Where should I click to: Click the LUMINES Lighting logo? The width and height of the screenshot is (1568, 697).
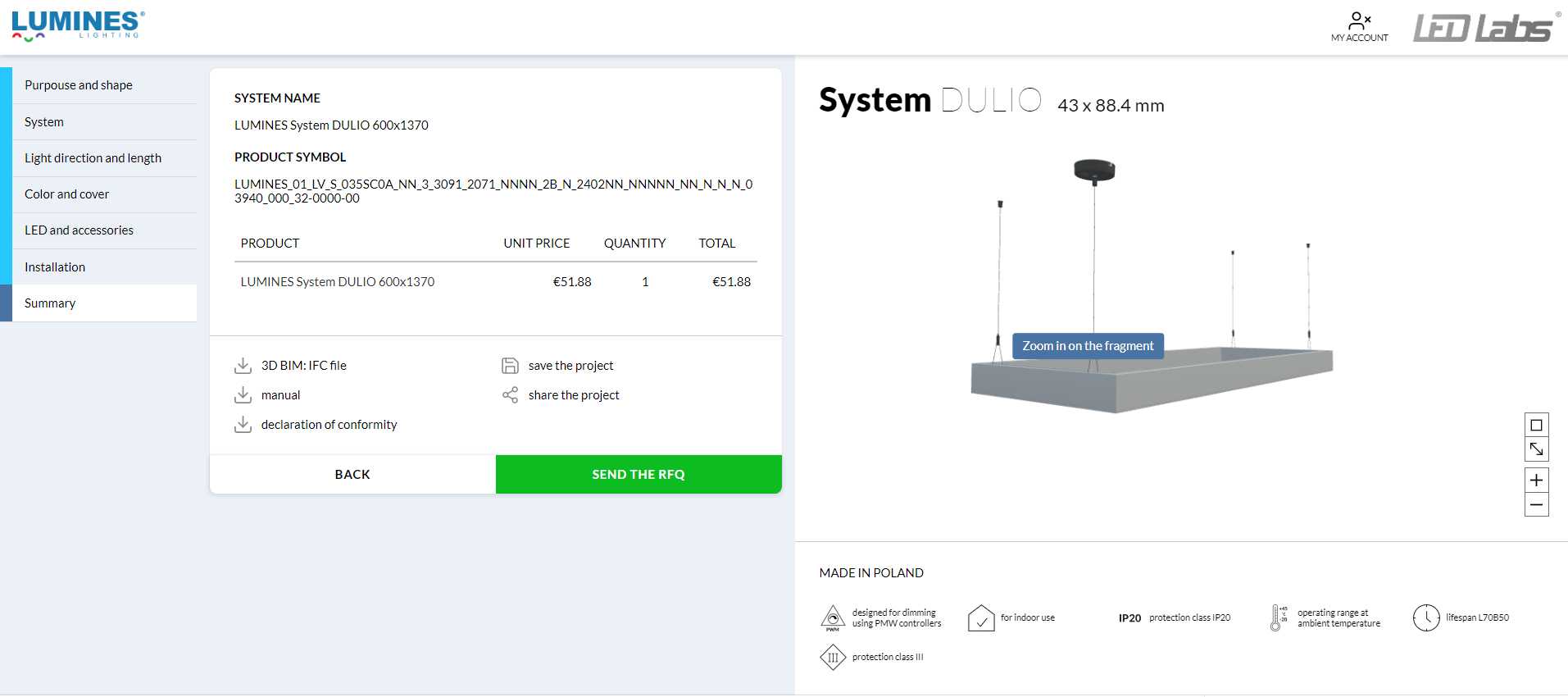(x=79, y=25)
